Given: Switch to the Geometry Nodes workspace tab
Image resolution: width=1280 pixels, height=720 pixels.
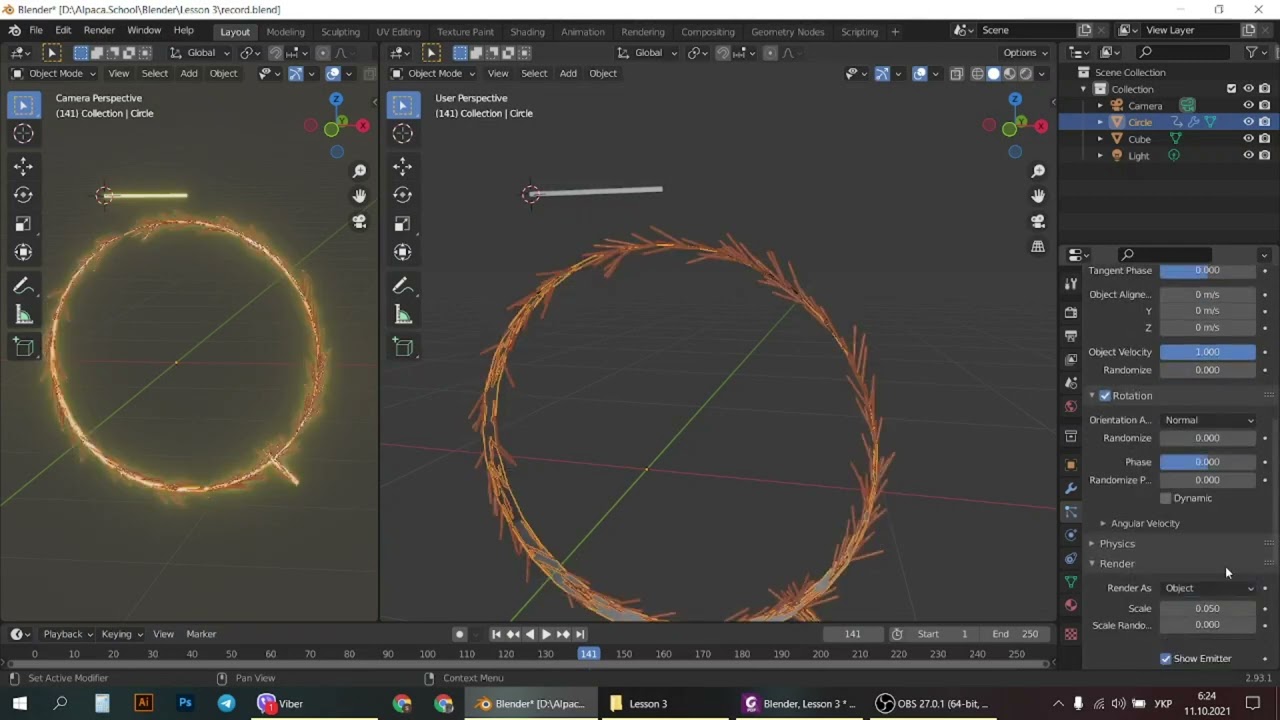Looking at the screenshot, I should (788, 32).
